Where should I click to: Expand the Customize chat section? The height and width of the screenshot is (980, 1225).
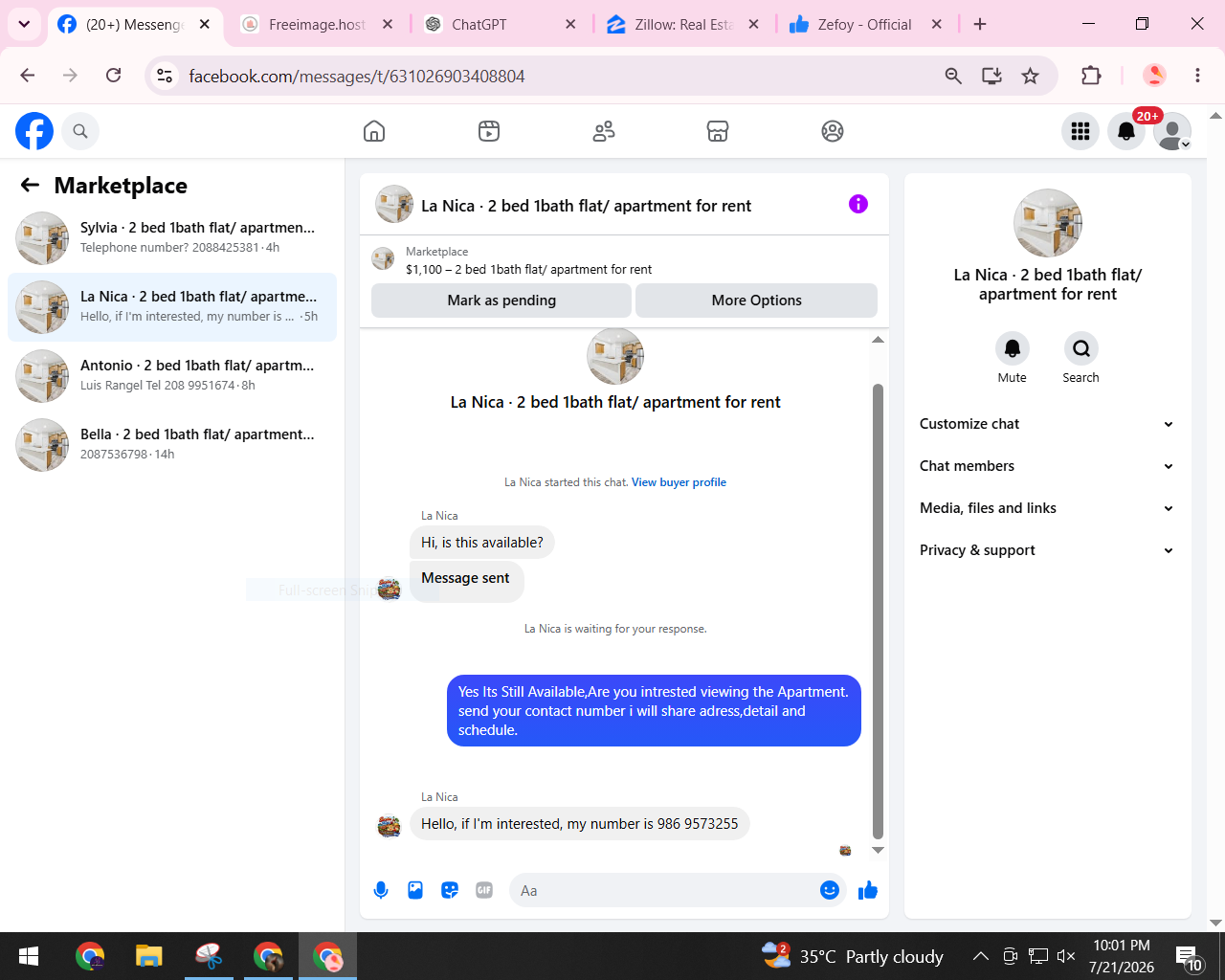point(1047,424)
